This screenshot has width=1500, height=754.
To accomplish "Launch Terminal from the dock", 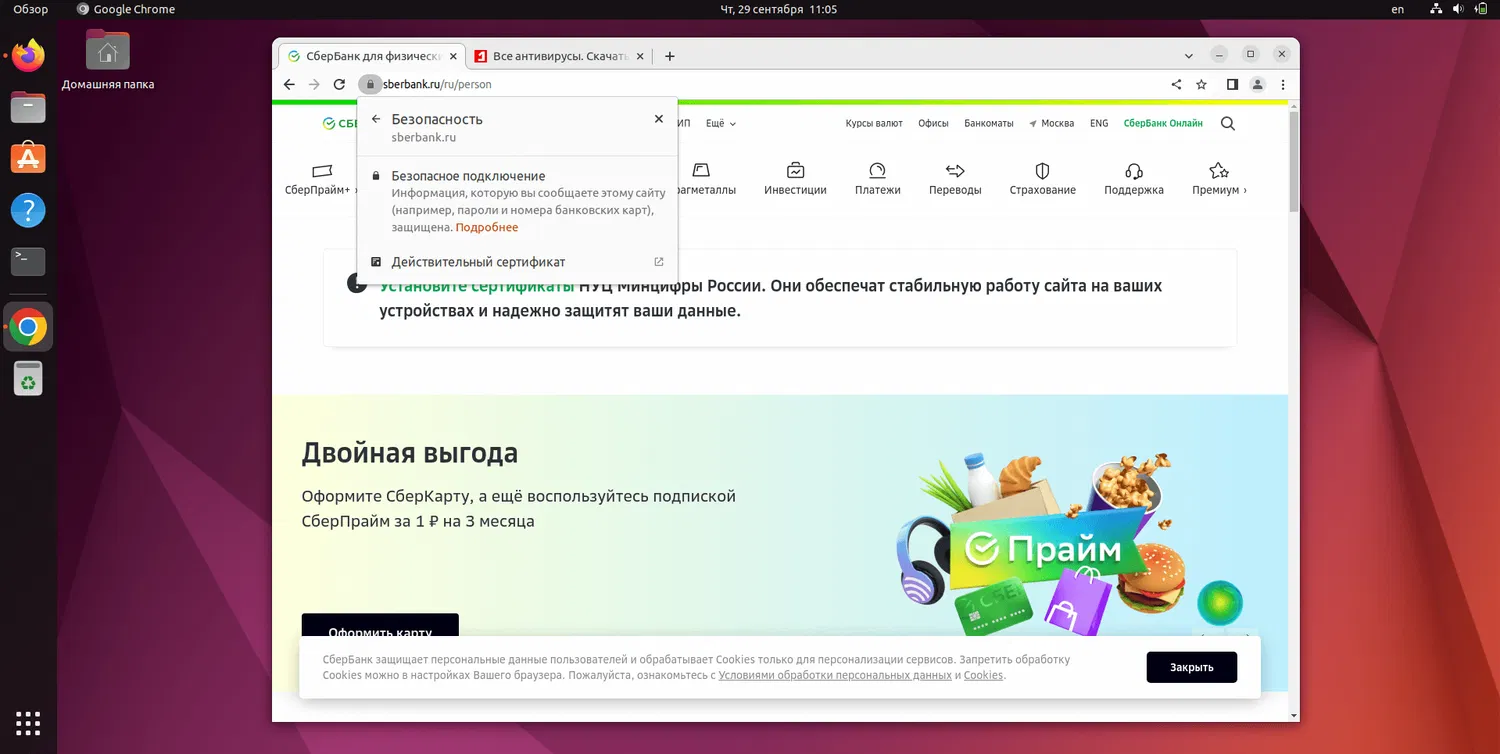I will 28,261.
